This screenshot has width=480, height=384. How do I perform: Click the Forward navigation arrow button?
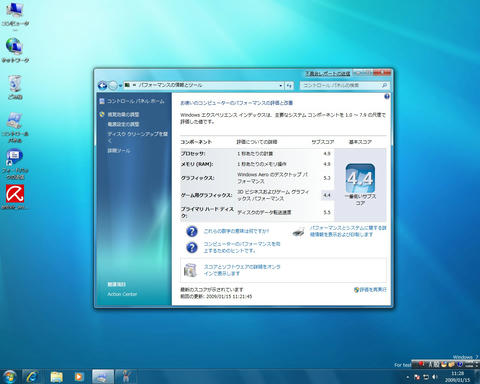coord(113,86)
